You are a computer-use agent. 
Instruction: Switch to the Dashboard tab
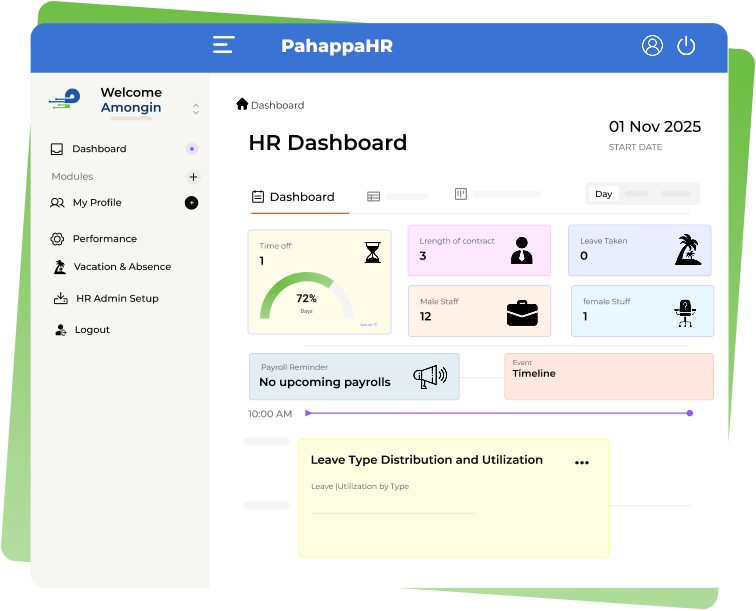click(293, 197)
